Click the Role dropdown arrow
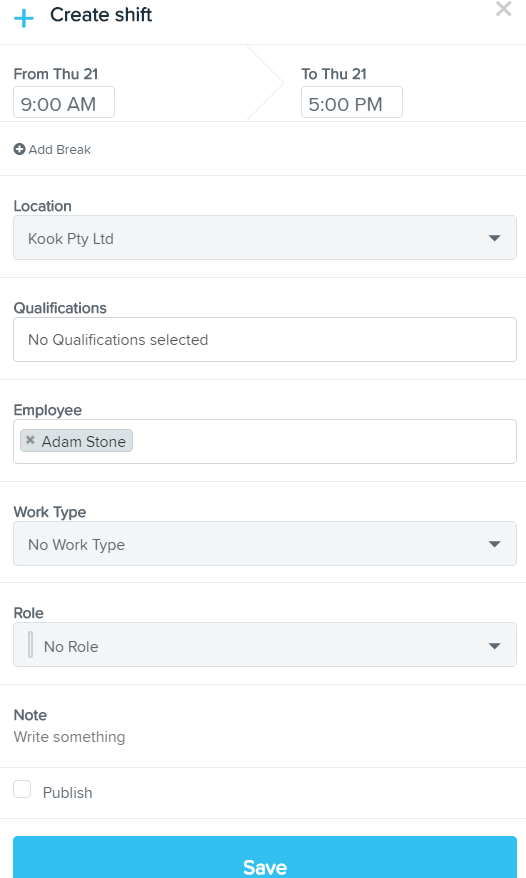 click(x=494, y=646)
